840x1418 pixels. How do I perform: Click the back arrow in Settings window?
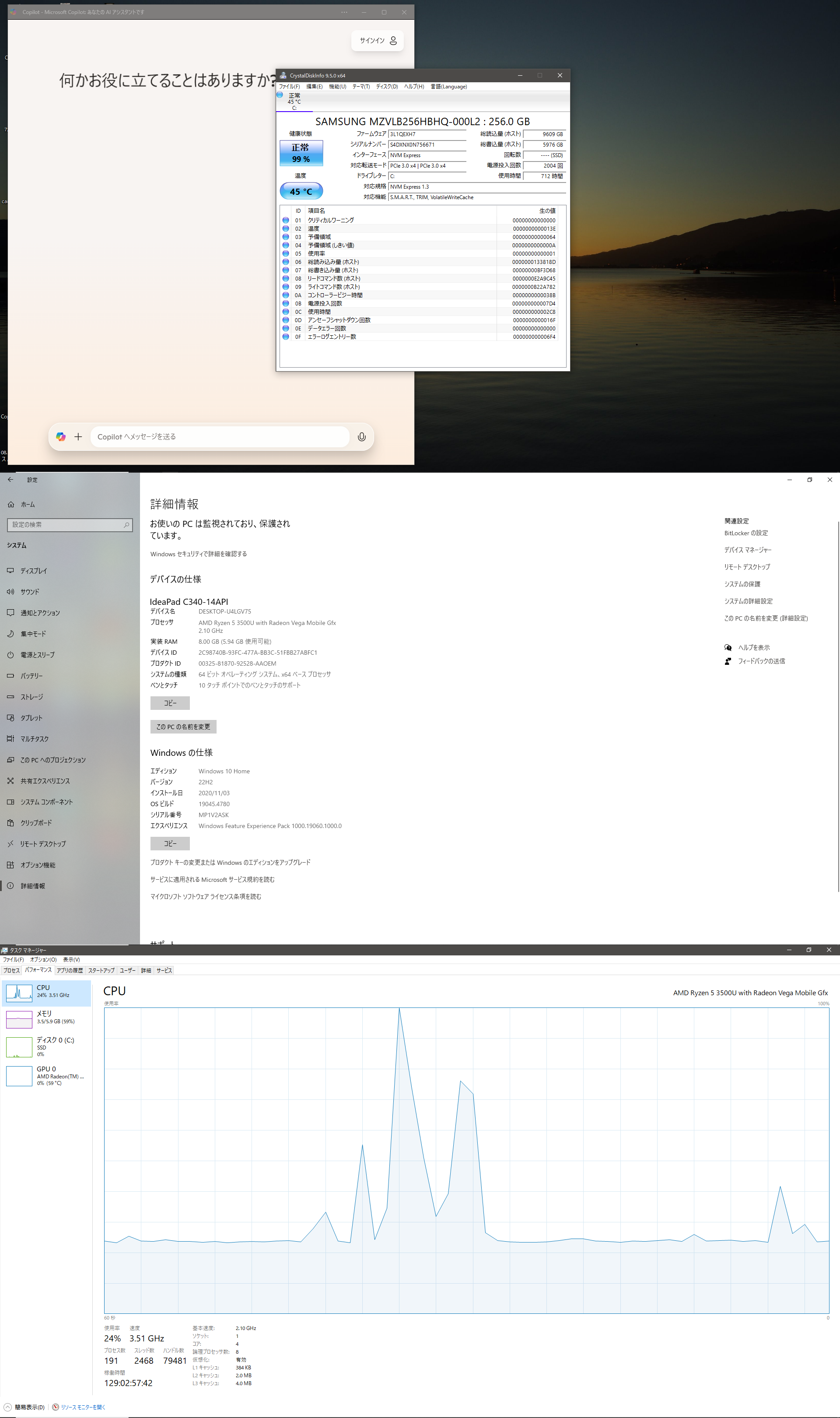(10, 480)
